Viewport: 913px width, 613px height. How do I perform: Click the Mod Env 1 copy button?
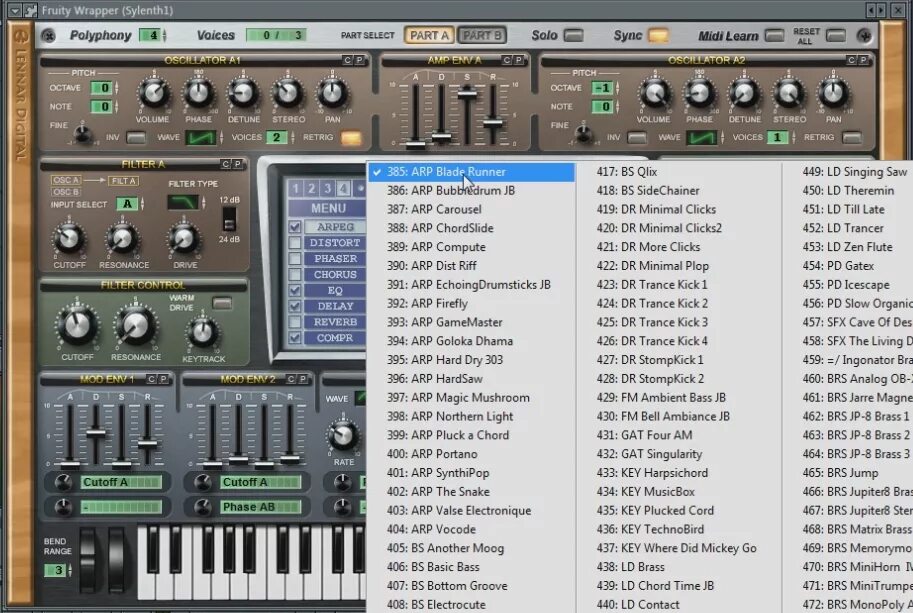[151, 379]
